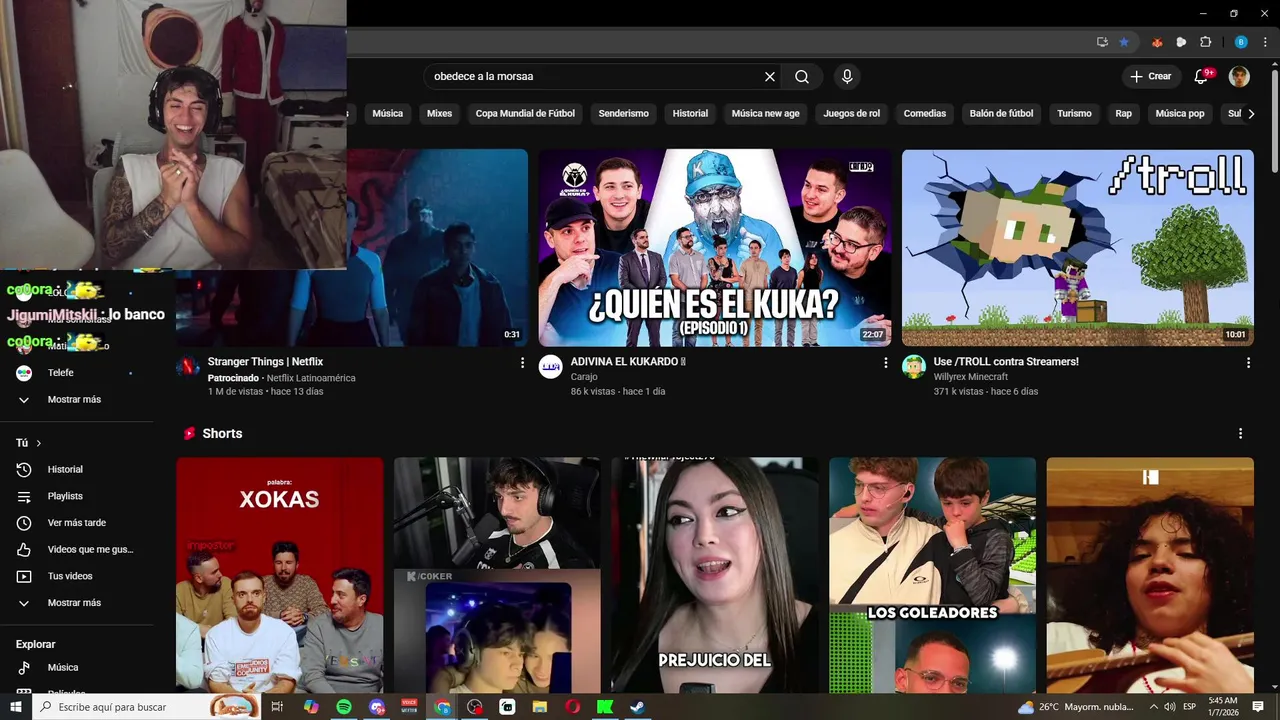
Task: Open the PREJUICIO DEL short thumbnail
Action: tap(715, 576)
